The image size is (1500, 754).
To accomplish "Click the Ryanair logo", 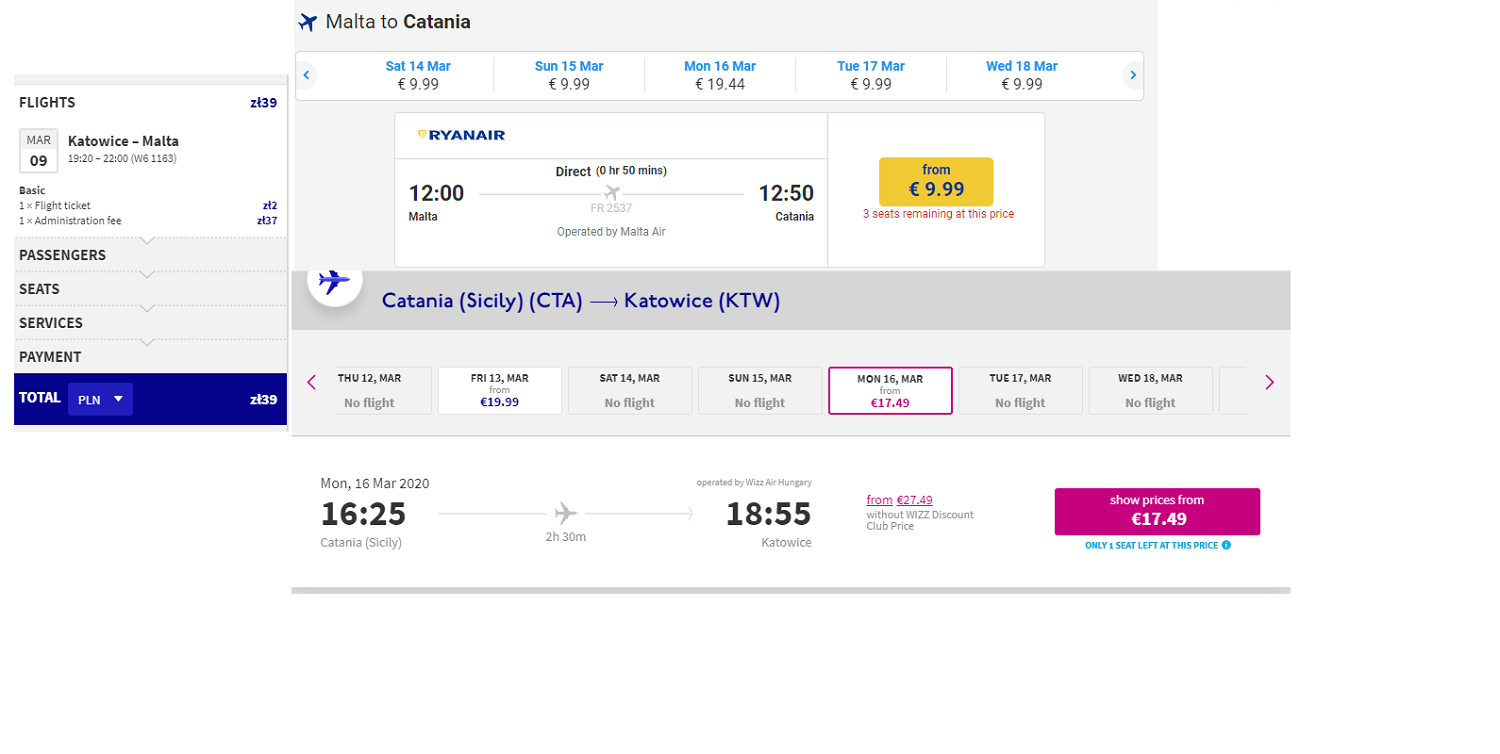I will tap(461, 135).
